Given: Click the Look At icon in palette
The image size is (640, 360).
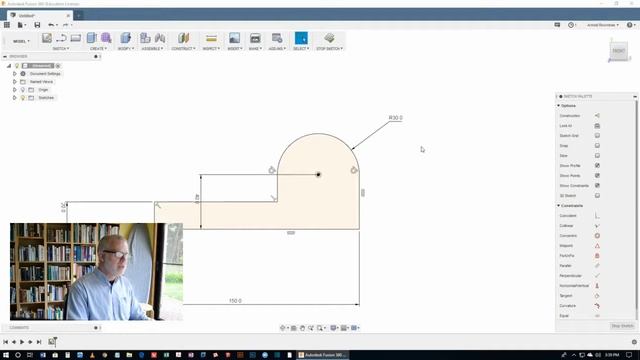Looking at the screenshot, I should tap(597, 126).
